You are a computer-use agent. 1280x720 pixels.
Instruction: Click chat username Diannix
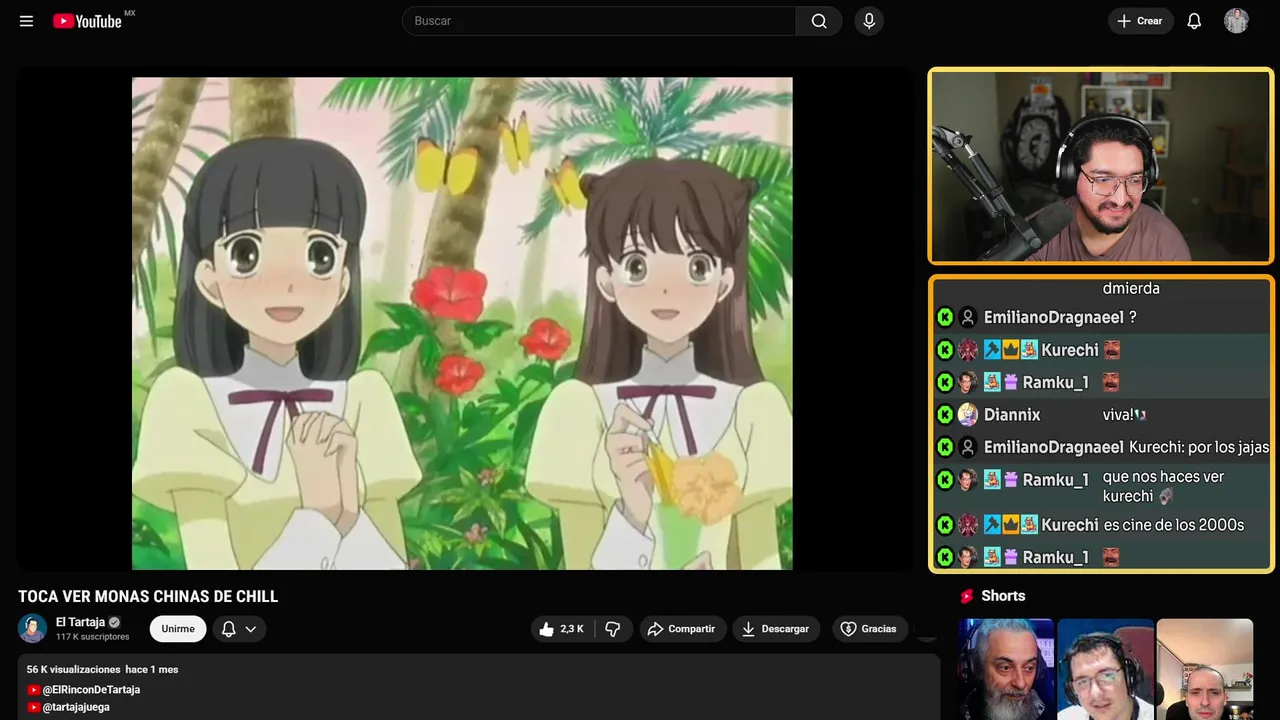tap(1012, 415)
